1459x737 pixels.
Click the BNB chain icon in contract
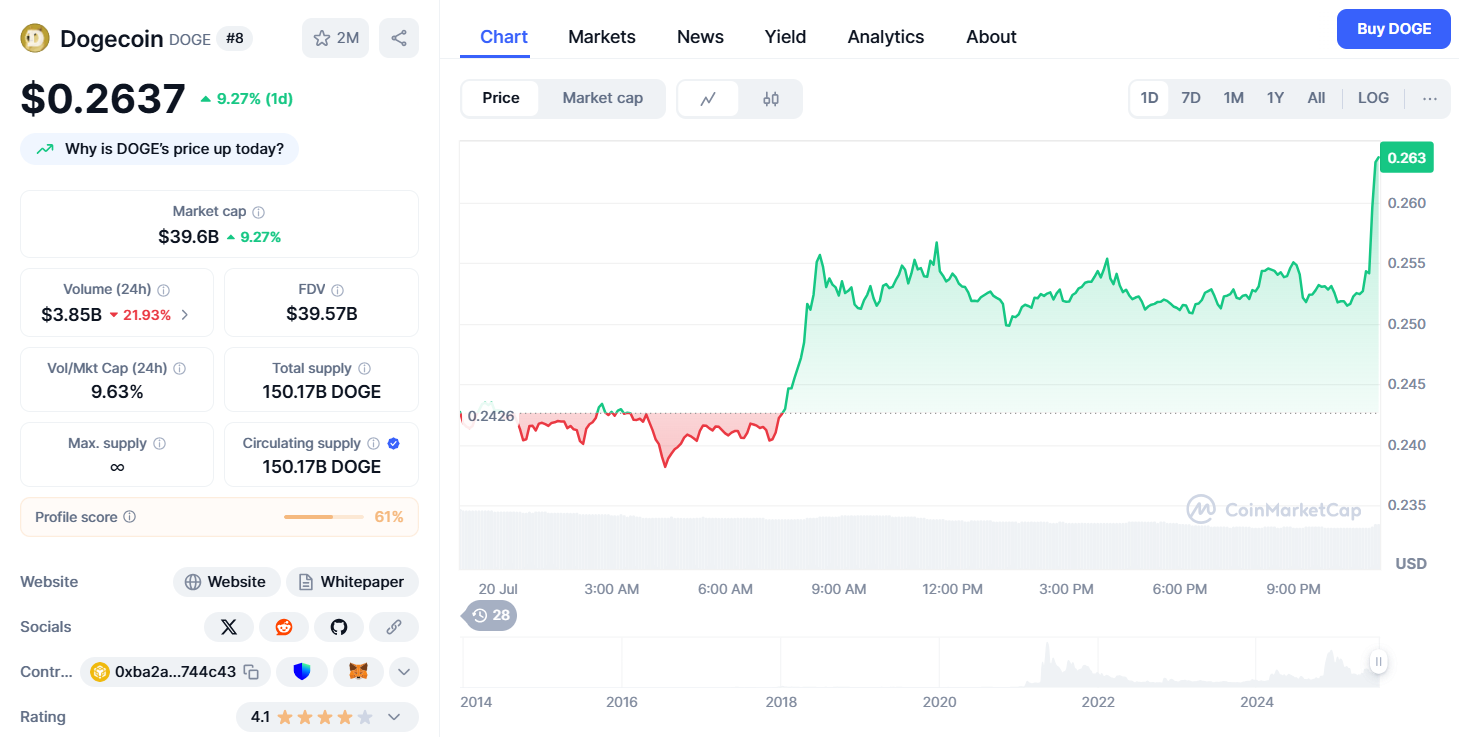99,672
